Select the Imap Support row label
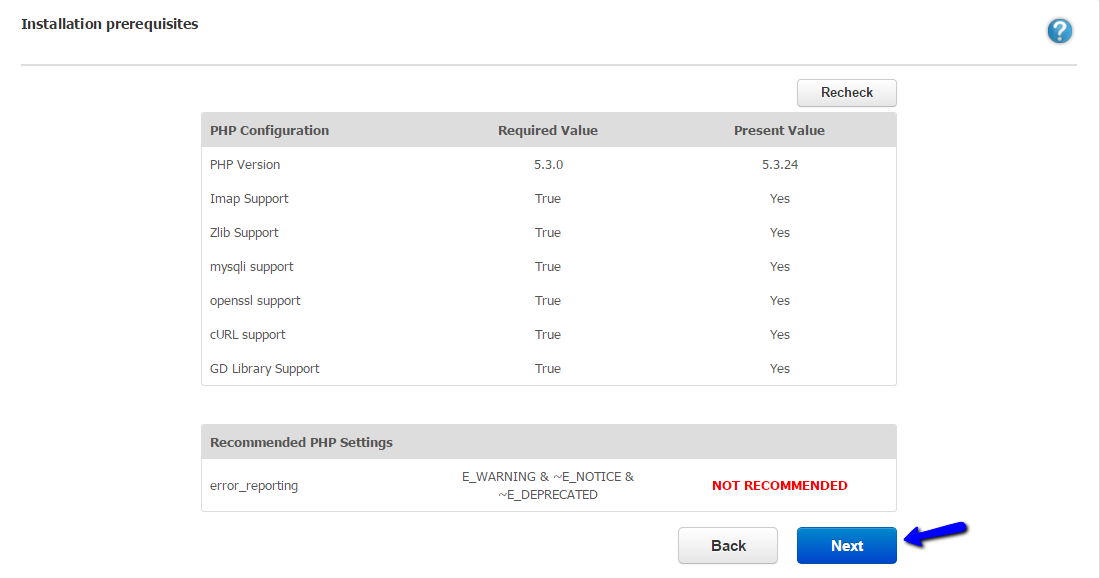Viewport: 1100px width, 578px height. [x=249, y=198]
